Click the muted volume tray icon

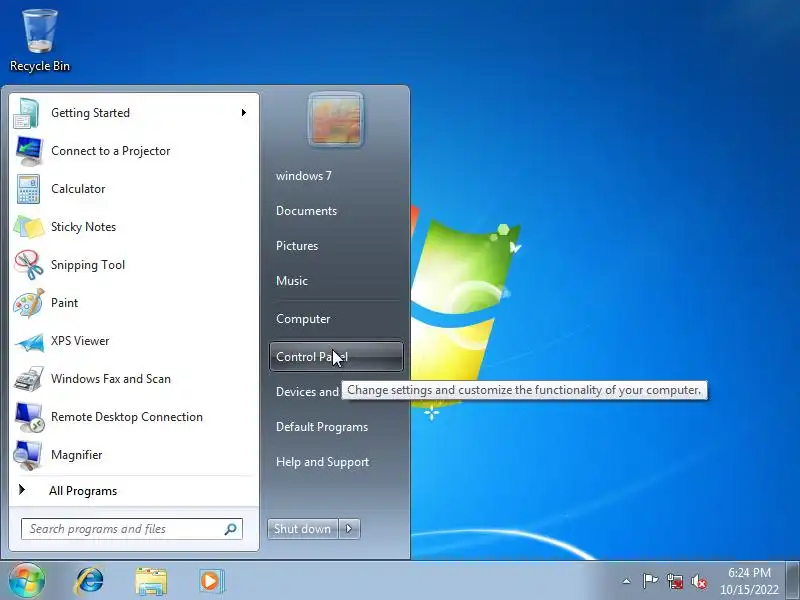click(699, 581)
